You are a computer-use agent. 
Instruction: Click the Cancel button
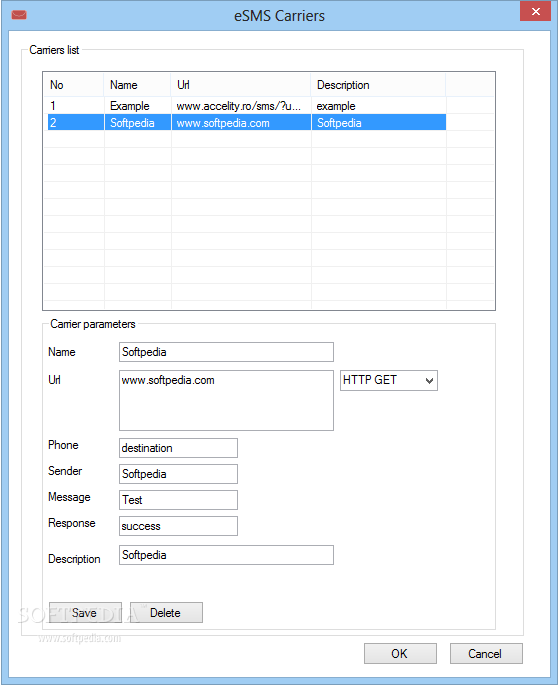486,654
